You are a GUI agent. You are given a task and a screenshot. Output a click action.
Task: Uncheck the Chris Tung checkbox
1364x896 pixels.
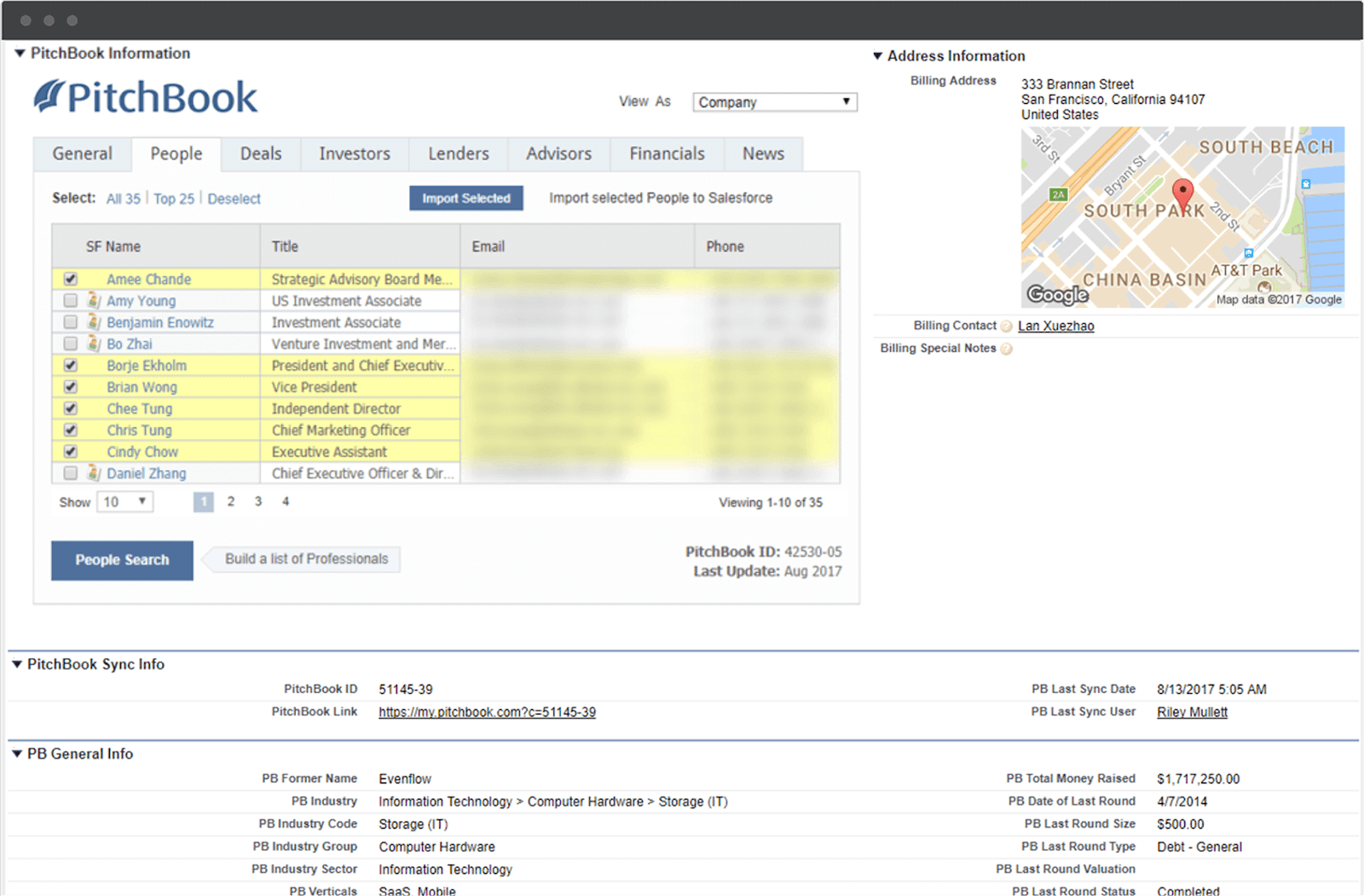[x=71, y=430]
